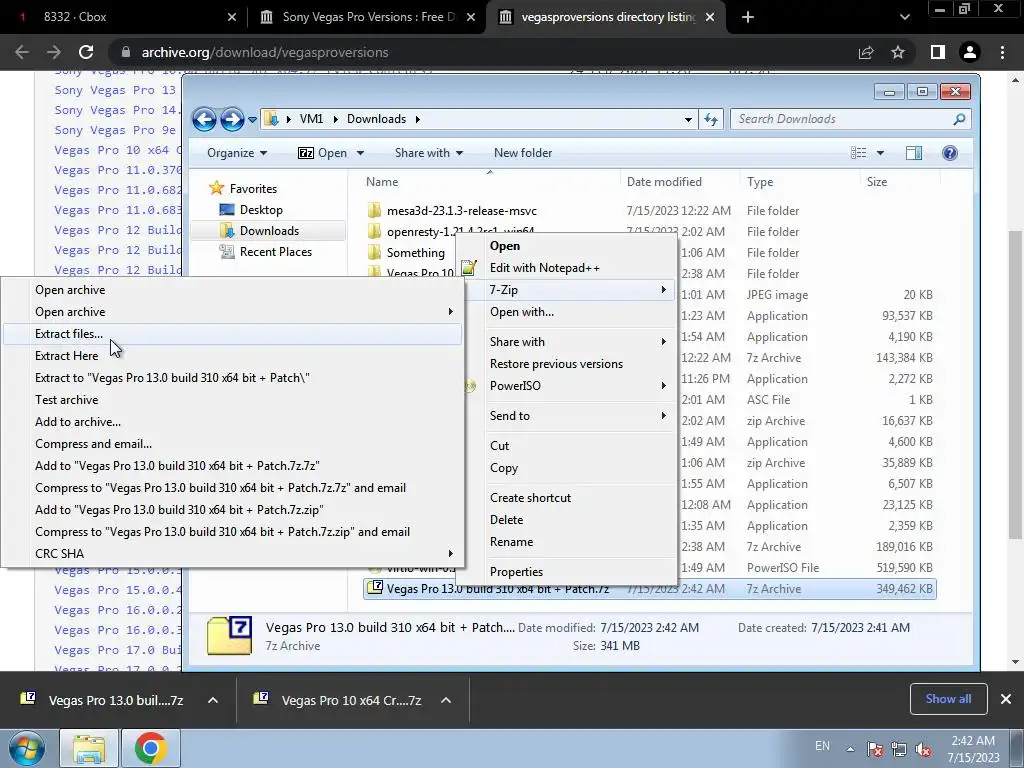Show hidden tray icons arrow

pyautogui.click(x=850, y=750)
